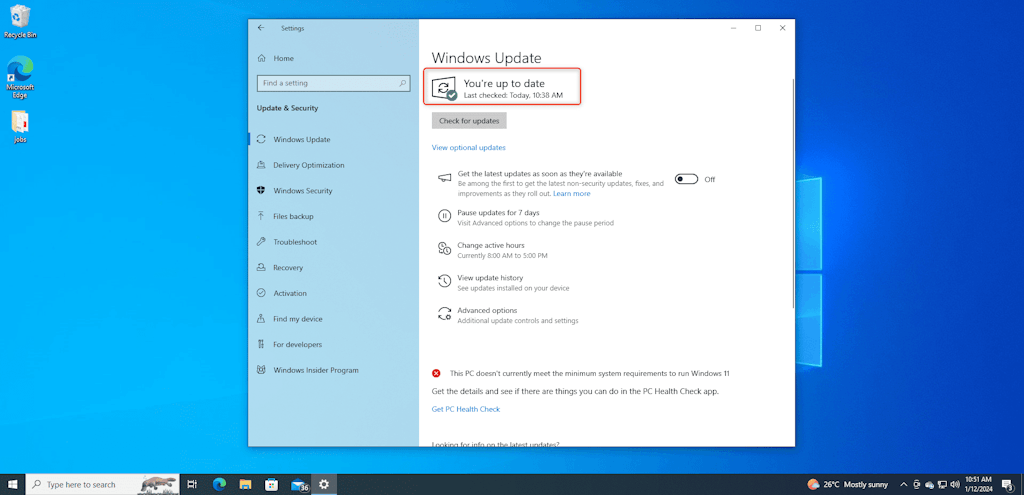Click the taskbar search box

(x=103, y=485)
